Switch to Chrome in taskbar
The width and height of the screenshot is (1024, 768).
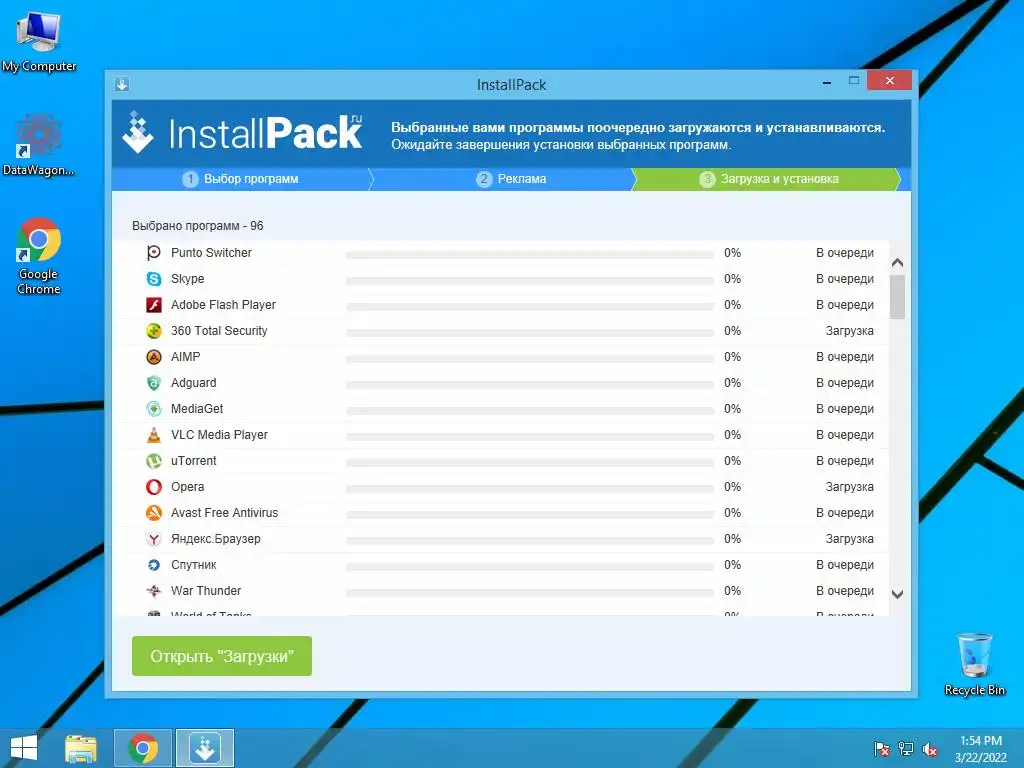(x=143, y=748)
